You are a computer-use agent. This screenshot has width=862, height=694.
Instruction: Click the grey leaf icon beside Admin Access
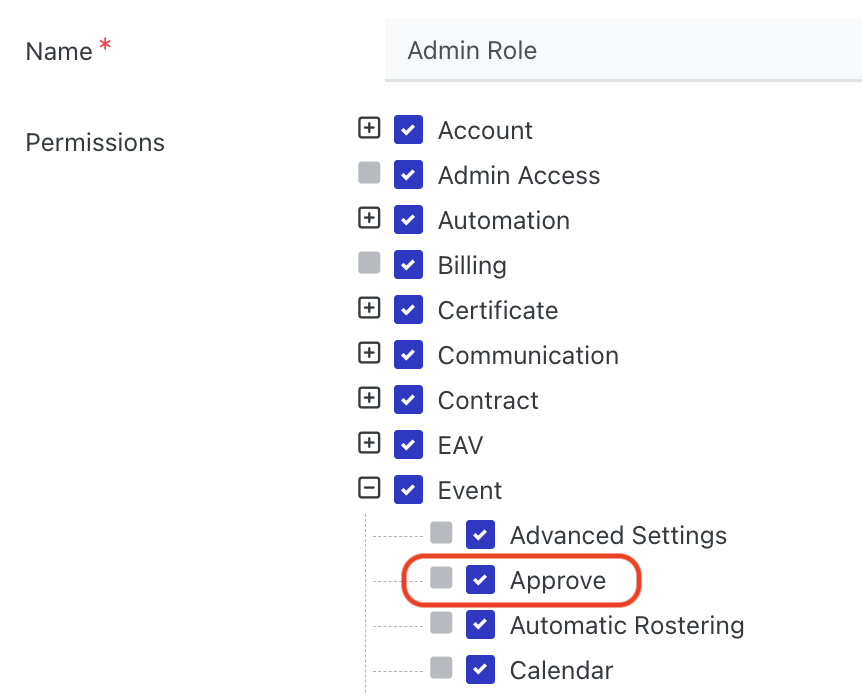coord(369,173)
